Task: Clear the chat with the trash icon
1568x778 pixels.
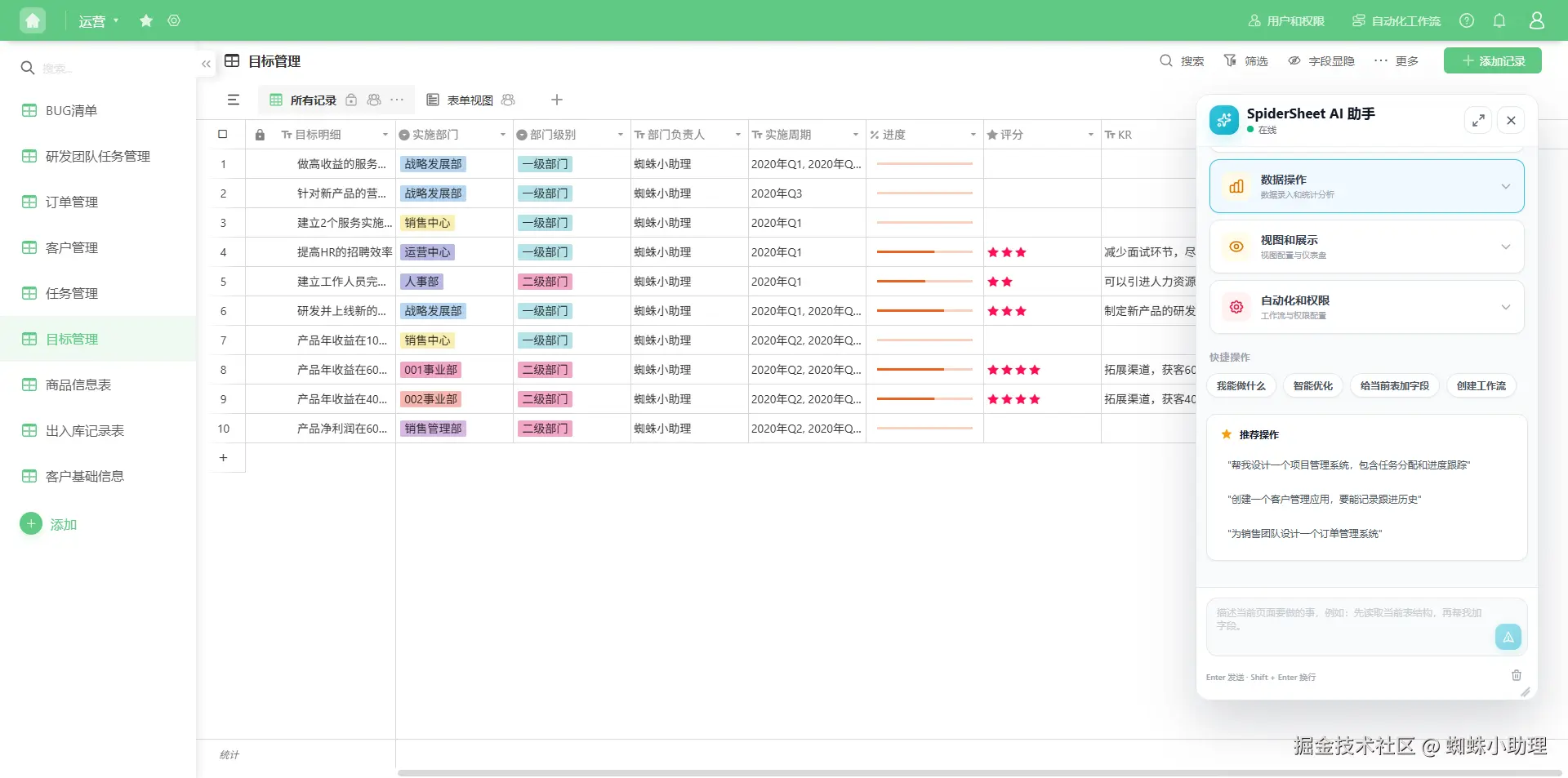Action: [1517, 675]
